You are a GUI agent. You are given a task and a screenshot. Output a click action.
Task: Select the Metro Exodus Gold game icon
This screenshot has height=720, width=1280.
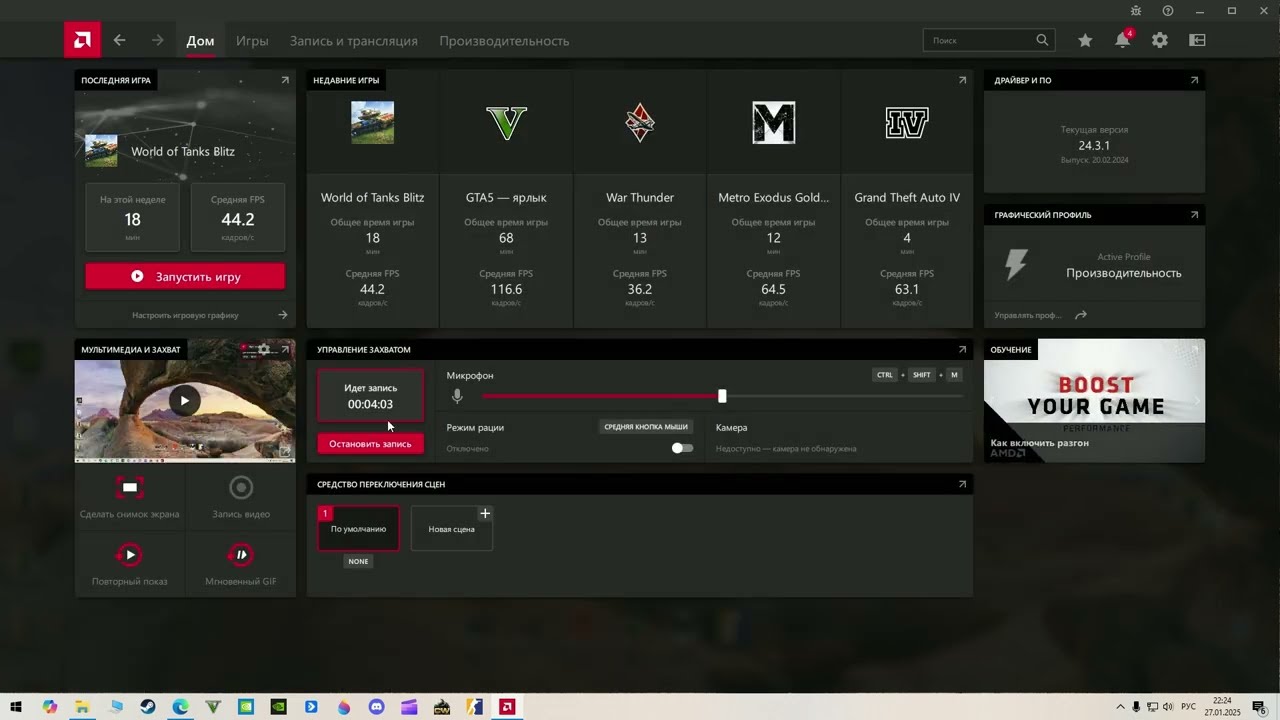(x=773, y=122)
